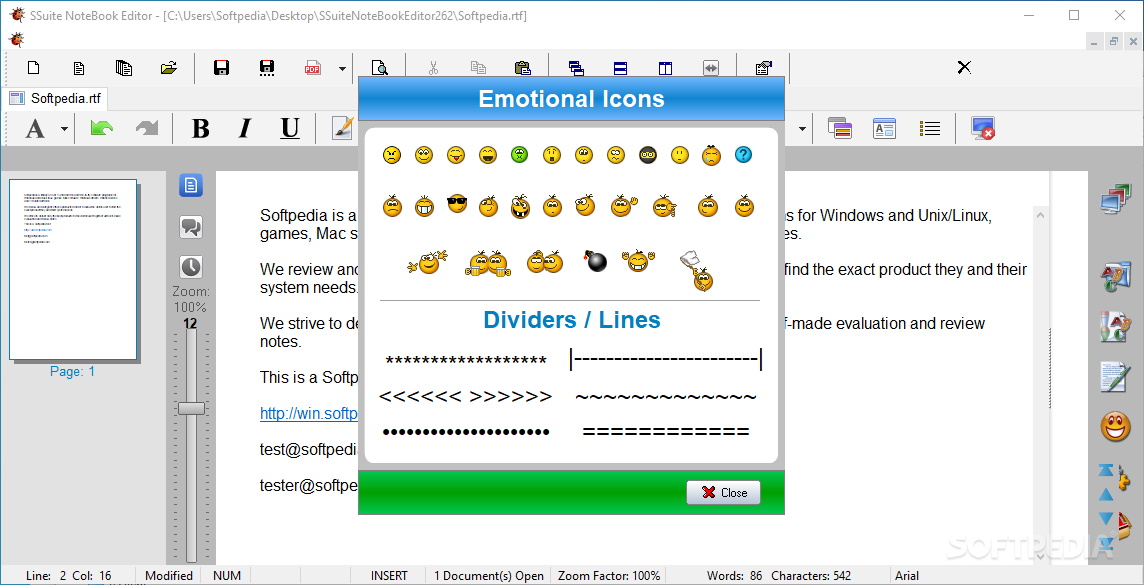
Task: Insert the sunglasses cool emoticon
Action: tap(457, 204)
